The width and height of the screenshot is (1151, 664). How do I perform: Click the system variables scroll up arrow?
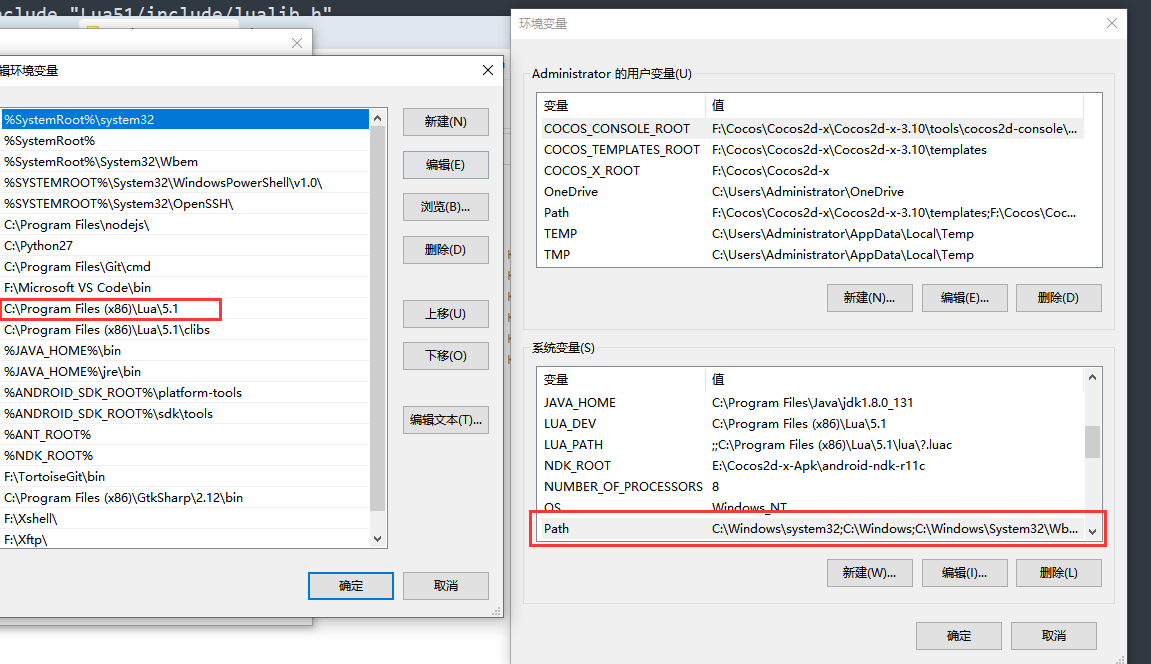click(1092, 377)
